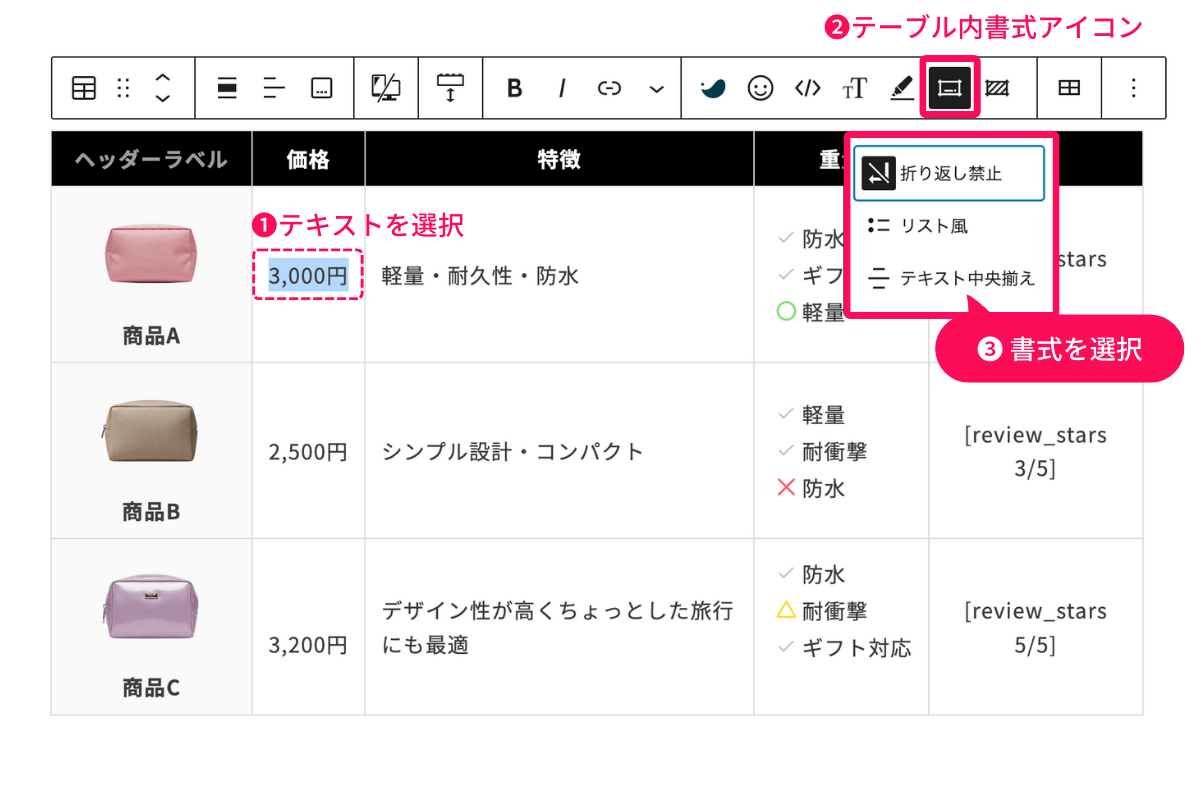This screenshot has width=1200, height=800.
Task: Click the table settings grid button
Action: point(1069,88)
